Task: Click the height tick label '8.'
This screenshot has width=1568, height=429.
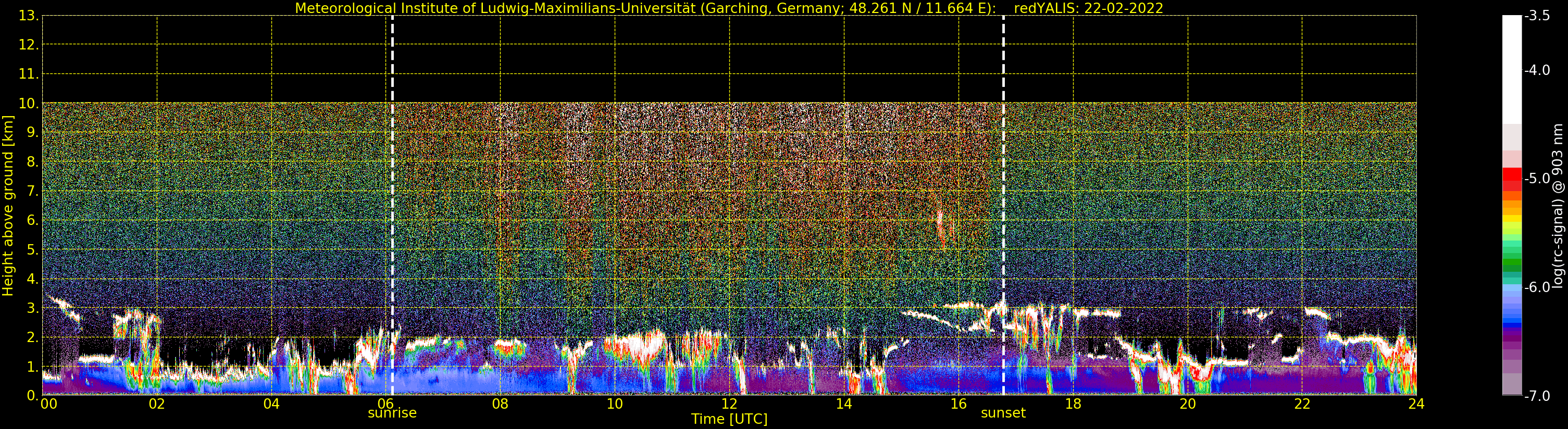Action: [x=33, y=162]
